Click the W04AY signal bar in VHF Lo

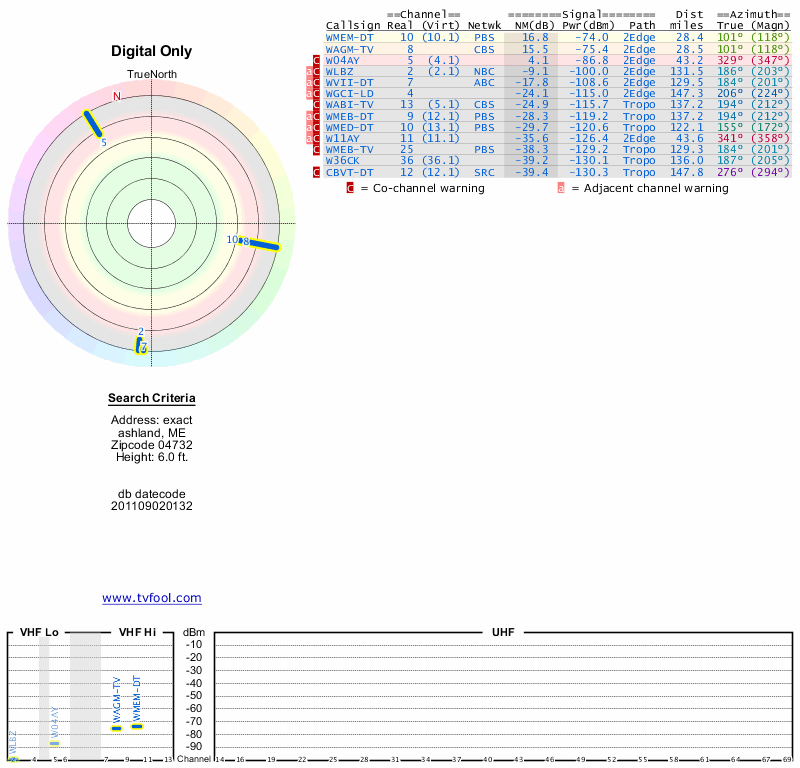pos(55,743)
